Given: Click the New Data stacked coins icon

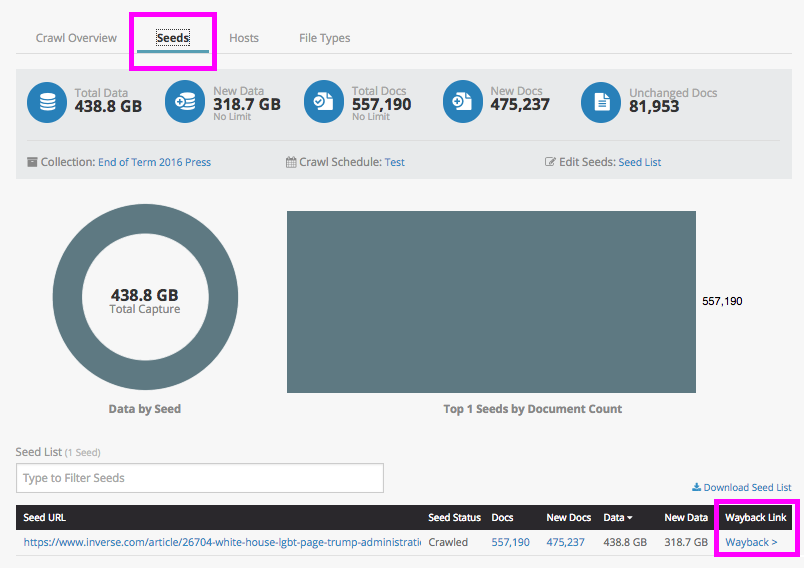Looking at the screenshot, I should (185, 102).
